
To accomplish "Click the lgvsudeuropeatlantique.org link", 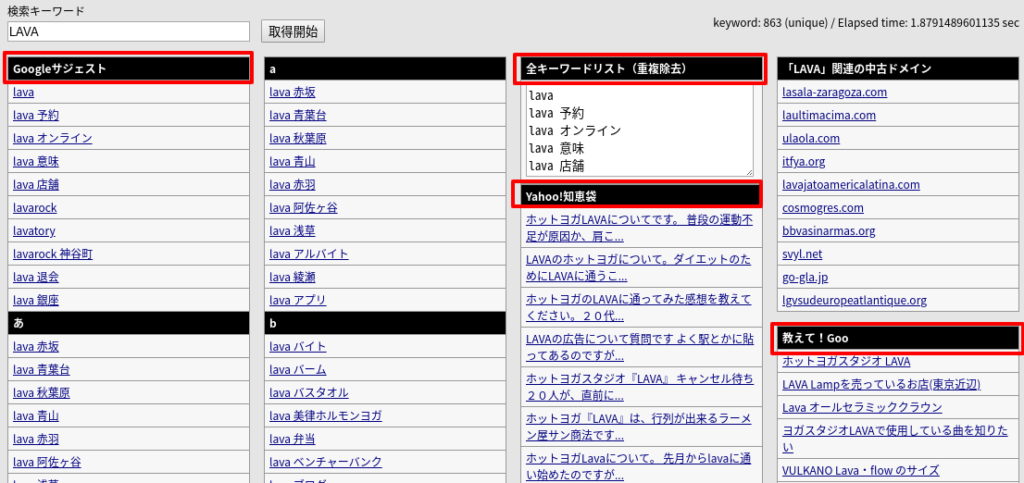I will tap(854, 300).
